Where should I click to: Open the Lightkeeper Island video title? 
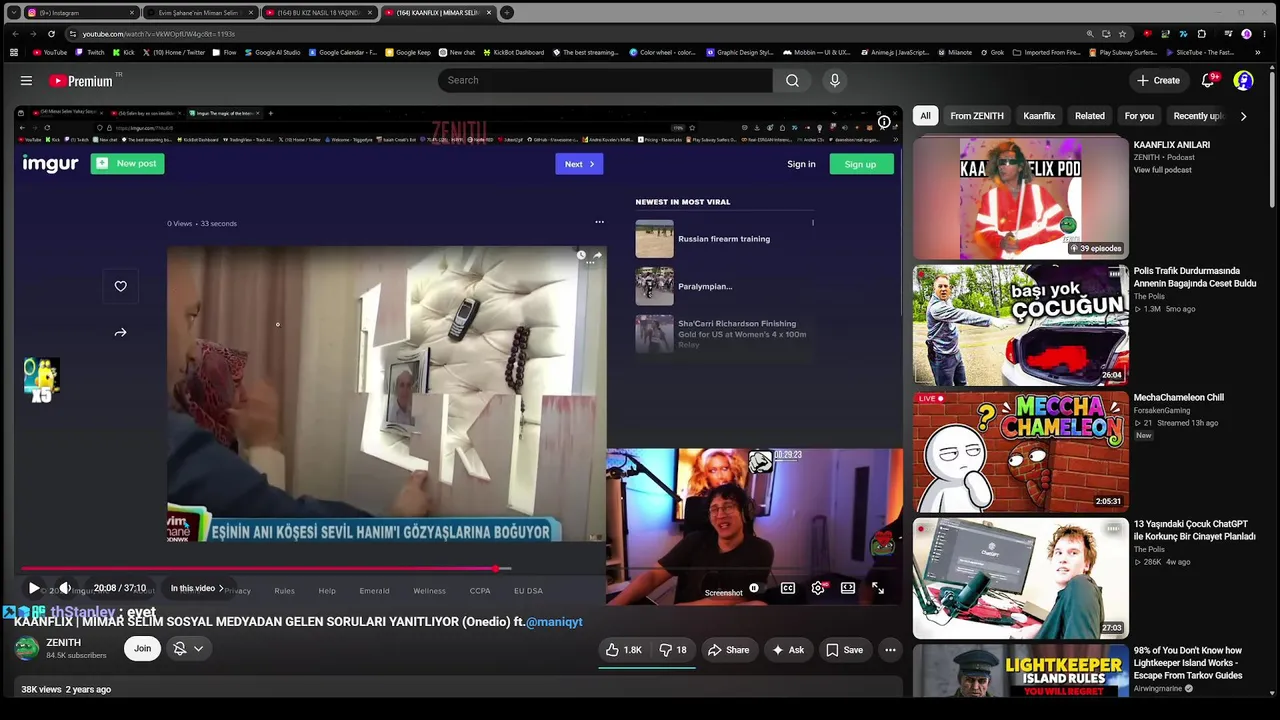(x=1188, y=663)
